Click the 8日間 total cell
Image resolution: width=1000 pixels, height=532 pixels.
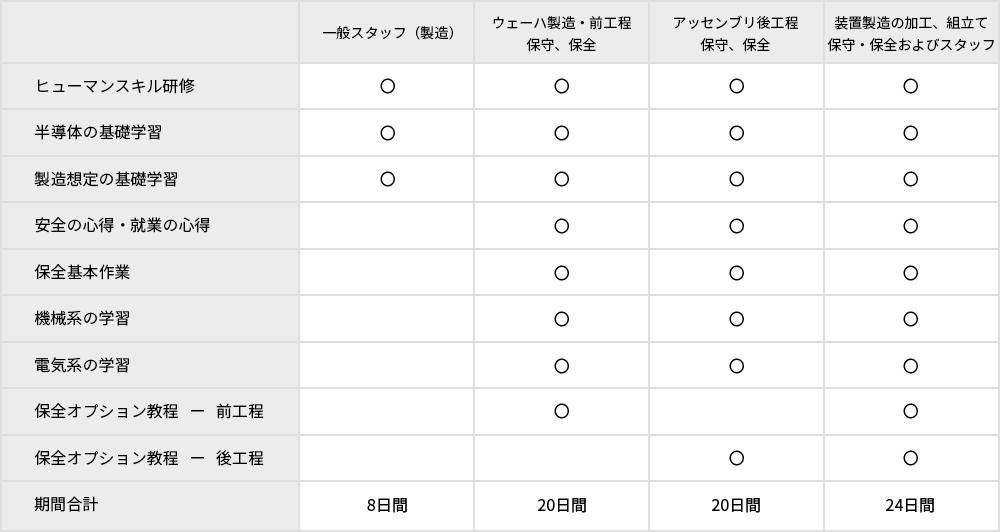[x=388, y=506]
